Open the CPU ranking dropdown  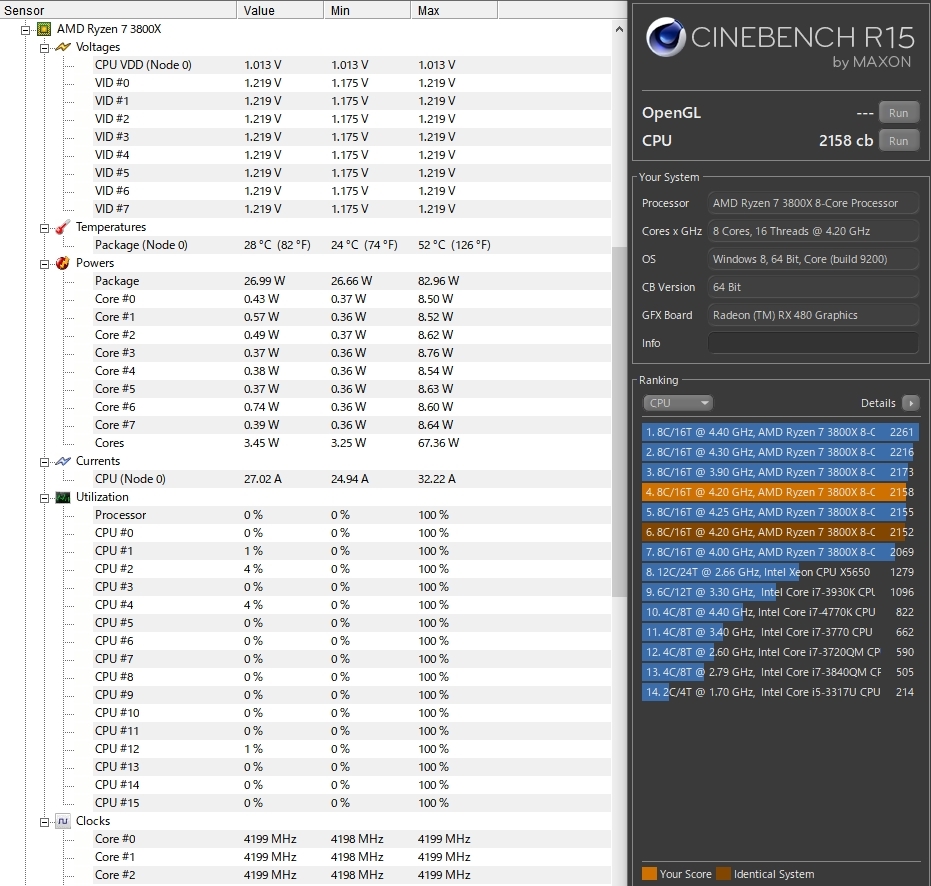click(677, 403)
